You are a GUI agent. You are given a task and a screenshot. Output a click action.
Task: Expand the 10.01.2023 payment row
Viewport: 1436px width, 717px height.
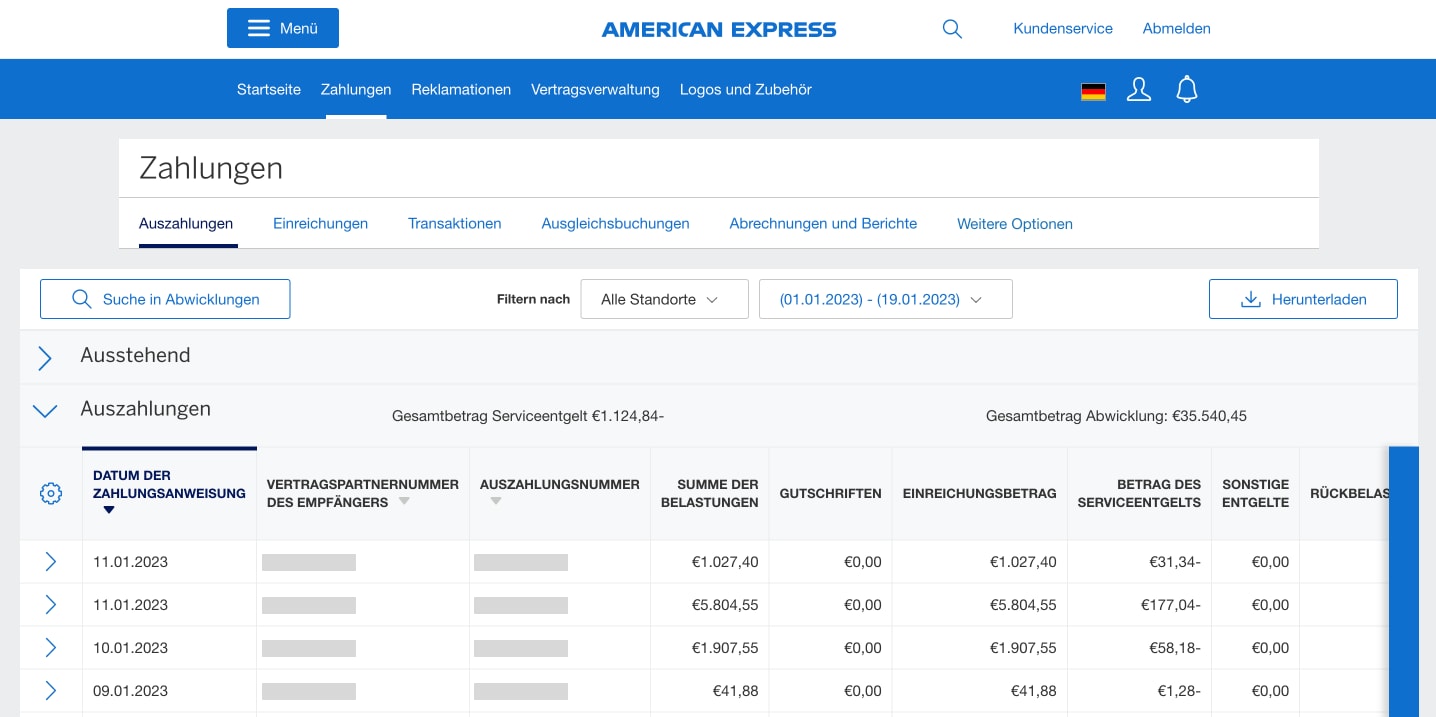tap(51, 648)
